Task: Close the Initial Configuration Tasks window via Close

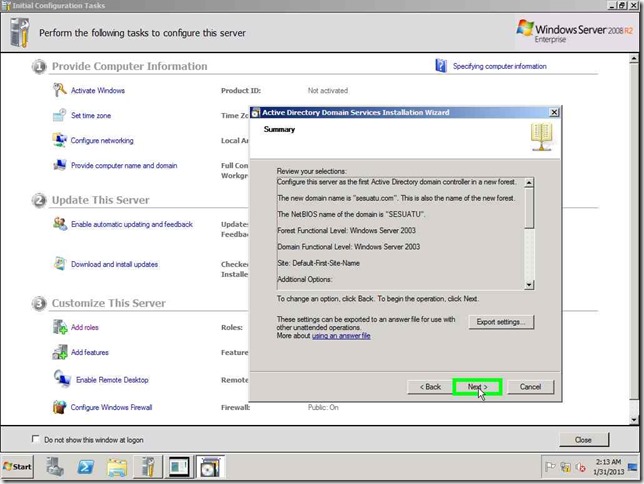Action: tap(583, 440)
